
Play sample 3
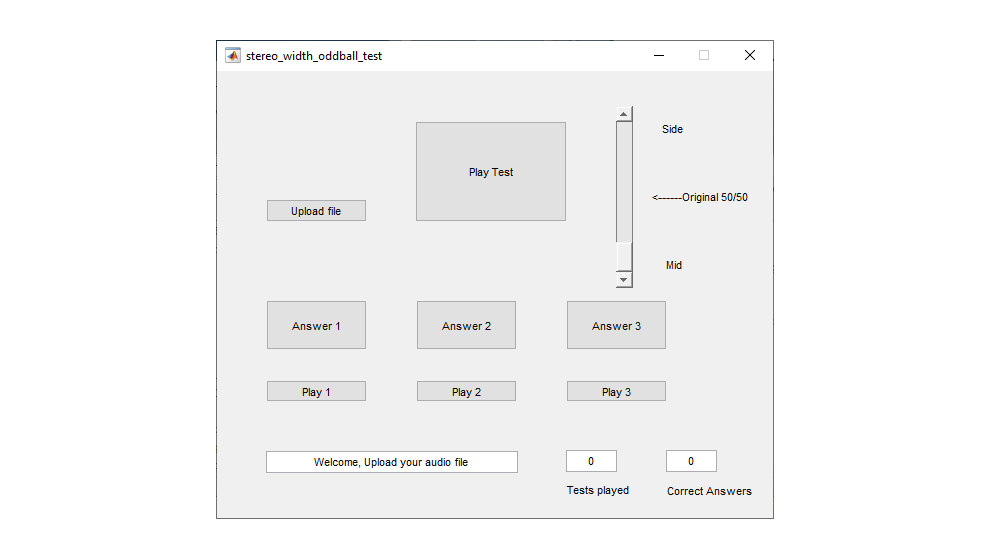click(x=616, y=391)
